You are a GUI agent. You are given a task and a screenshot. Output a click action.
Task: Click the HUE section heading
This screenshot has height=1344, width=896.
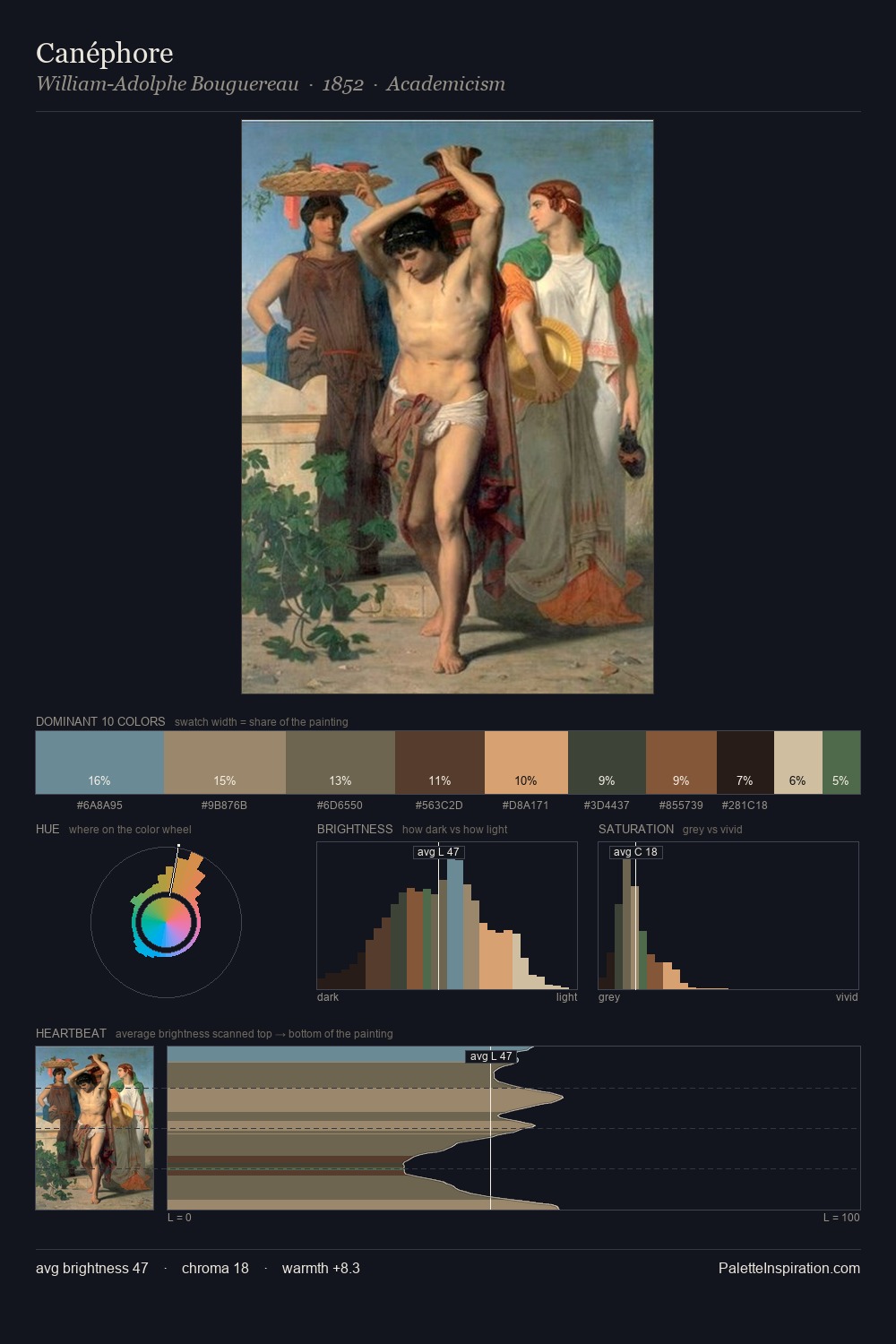(47, 829)
